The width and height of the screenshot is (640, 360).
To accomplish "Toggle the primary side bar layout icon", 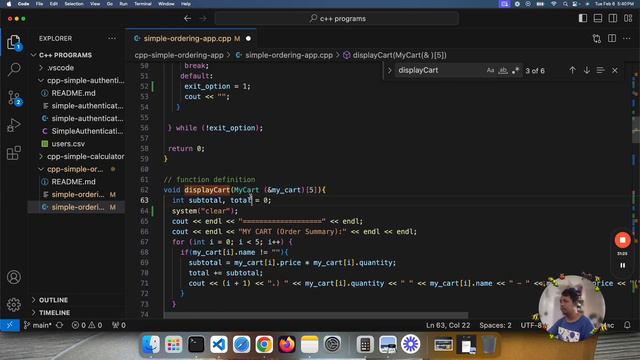I will (x=583, y=18).
